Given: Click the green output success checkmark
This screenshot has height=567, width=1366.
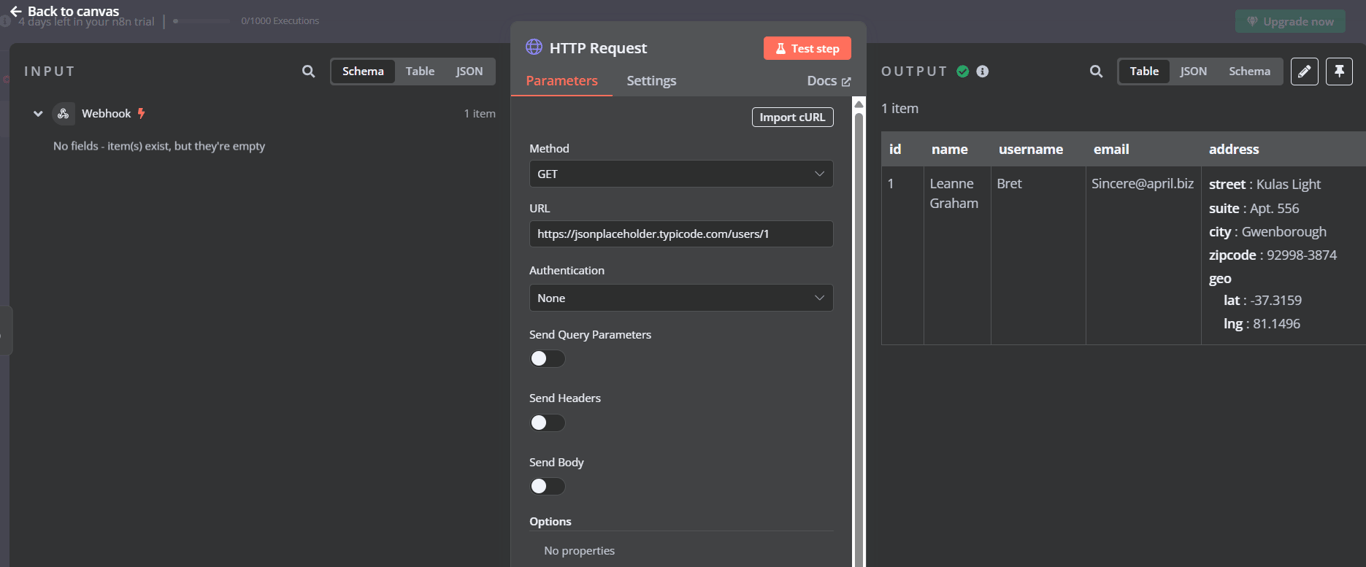Looking at the screenshot, I should click(963, 72).
